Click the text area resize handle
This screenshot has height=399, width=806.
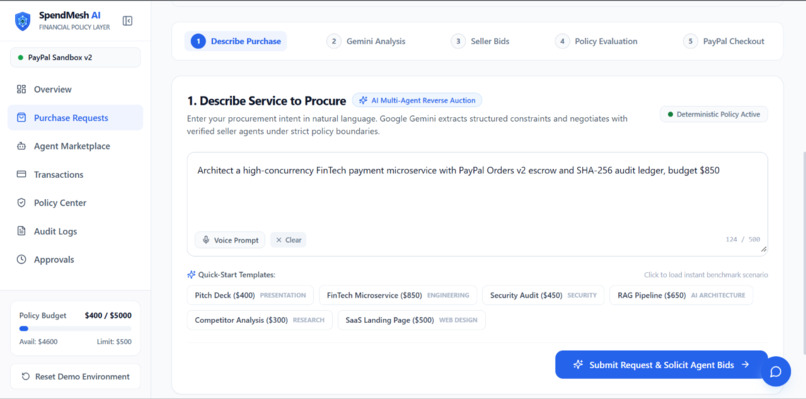pos(763,249)
